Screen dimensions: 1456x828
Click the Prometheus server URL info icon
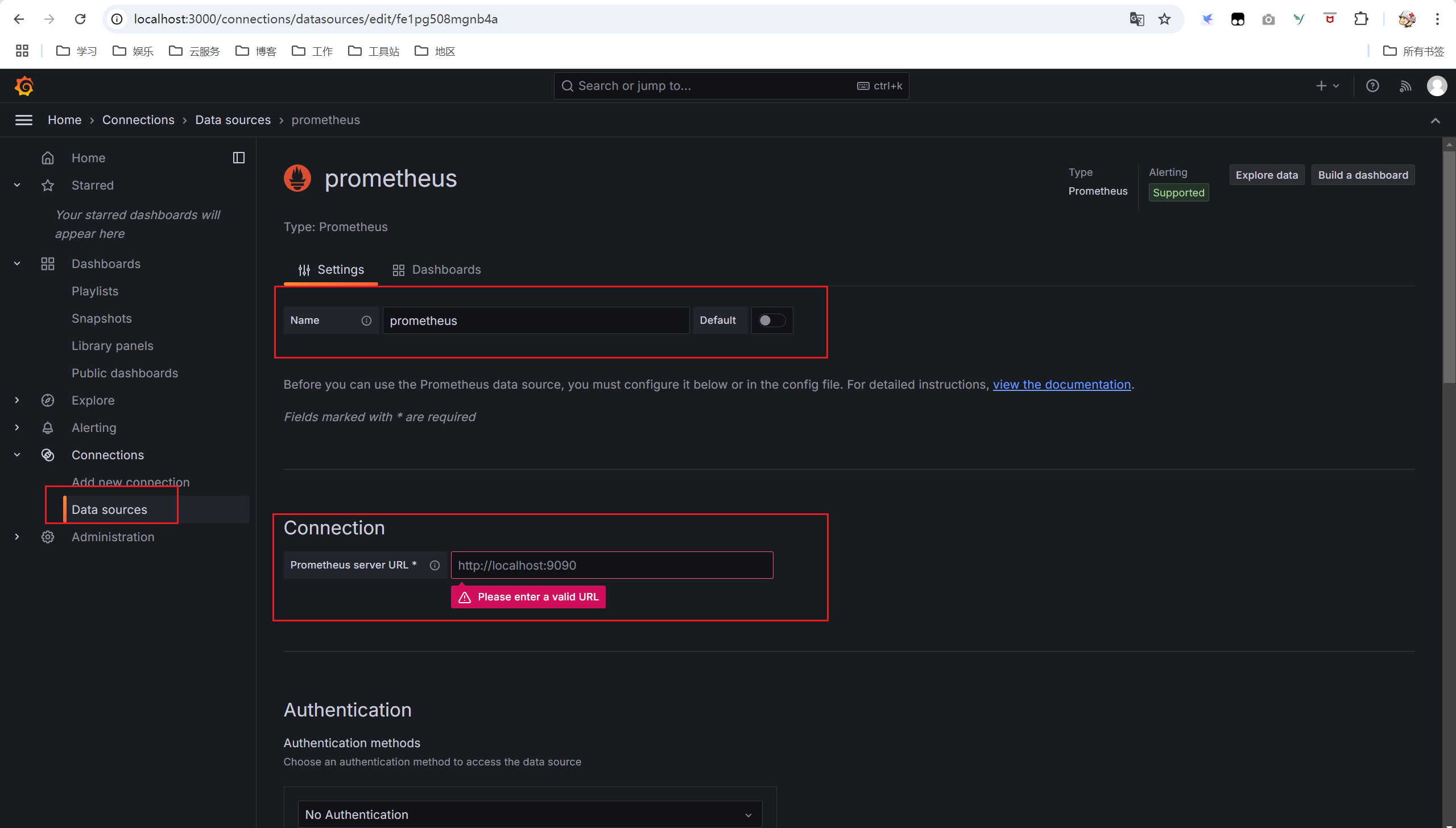(x=435, y=565)
